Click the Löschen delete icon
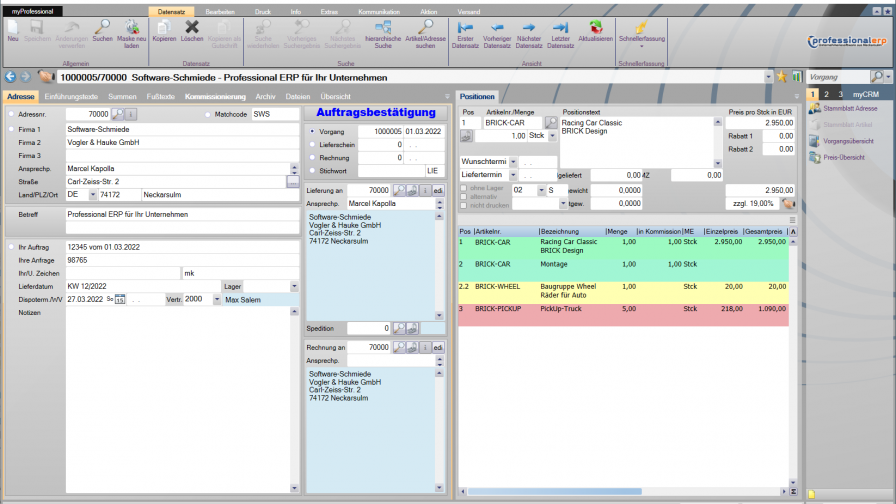Image resolution: width=896 pixels, height=504 pixels. (192, 29)
